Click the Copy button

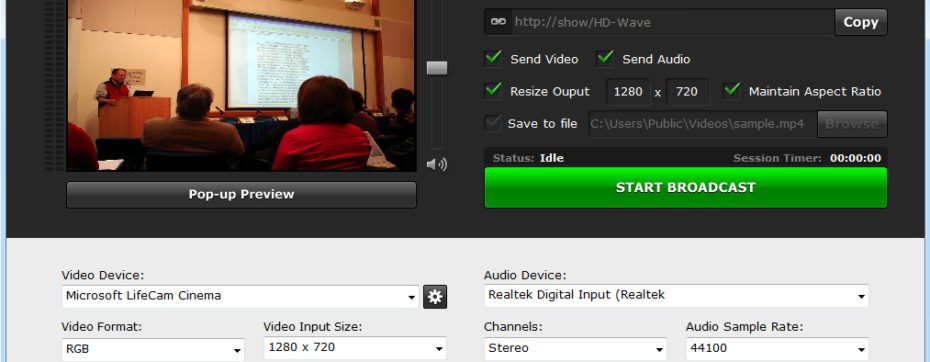[861, 22]
